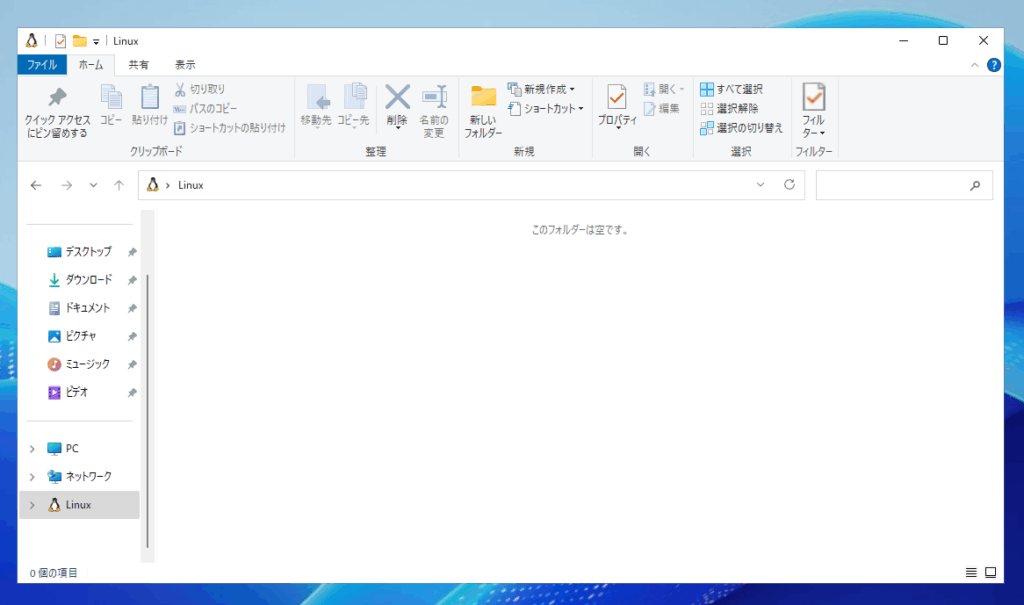Open the 共有 ribbon tab

(138, 65)
